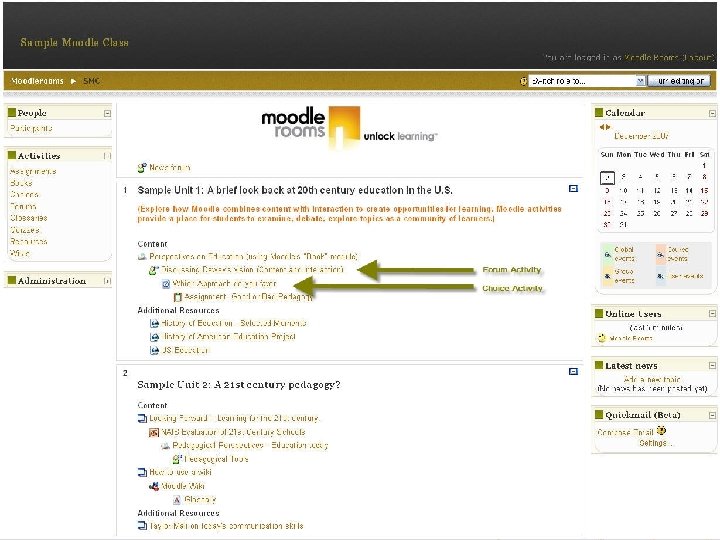The image size is (720, 540).
Task: Collapse the Online Users block
Action: 712,314
